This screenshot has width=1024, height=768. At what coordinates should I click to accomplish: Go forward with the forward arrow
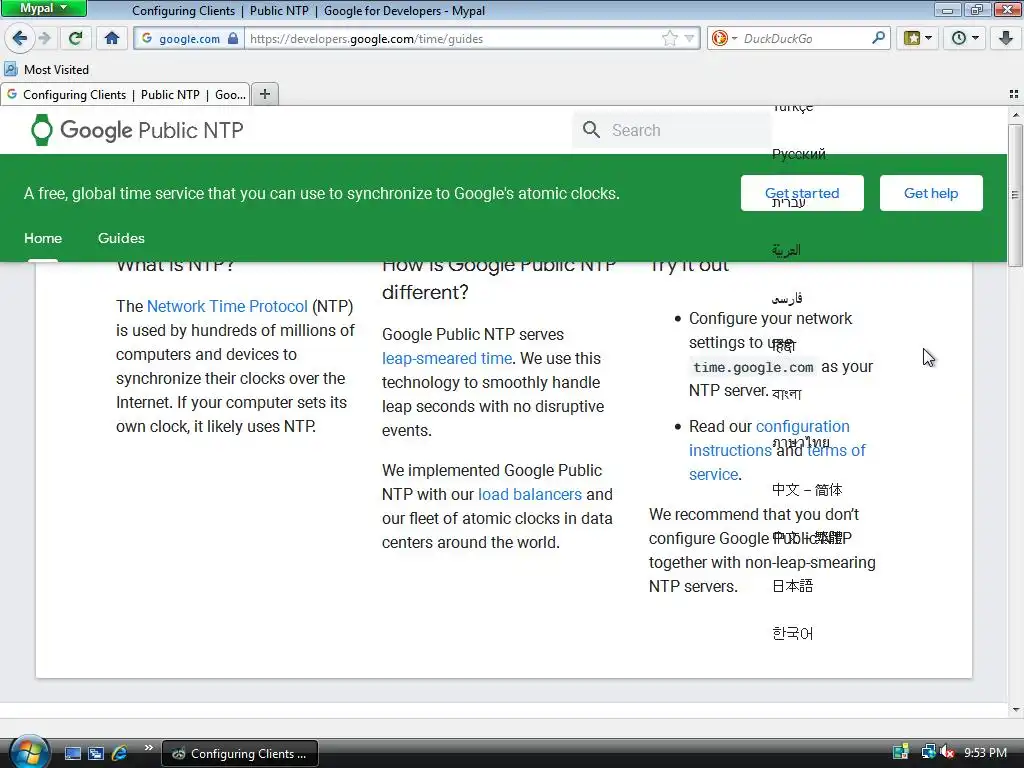click(45, 38)
